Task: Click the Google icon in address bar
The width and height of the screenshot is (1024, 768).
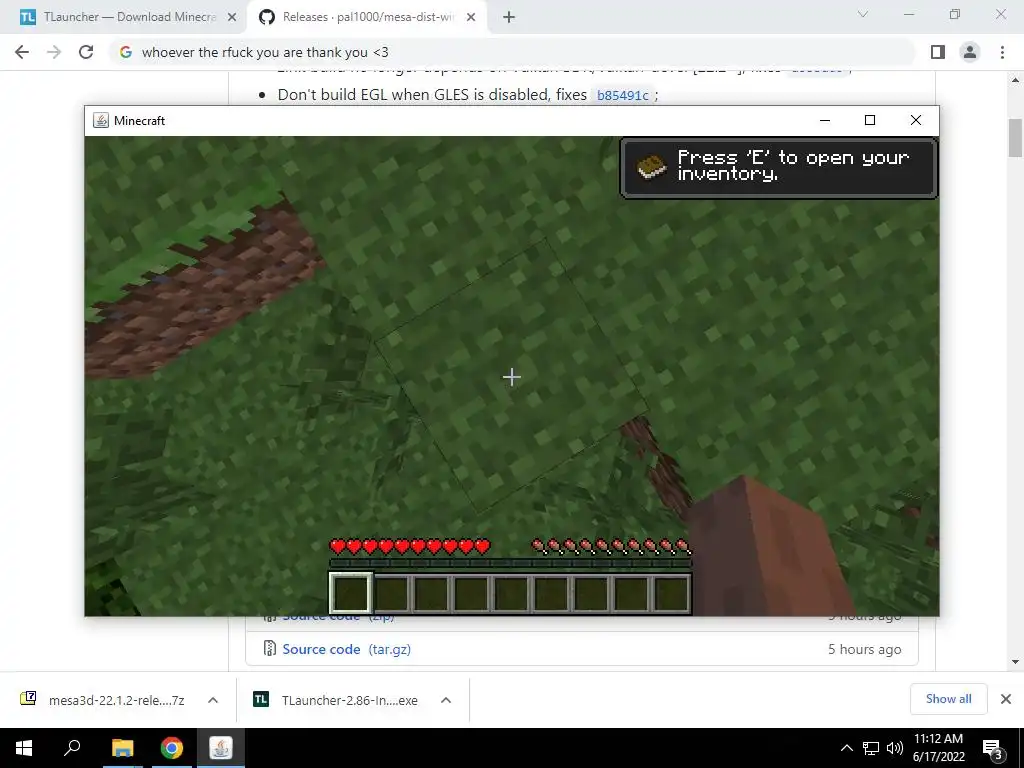Action: click(x=126, y=52)
